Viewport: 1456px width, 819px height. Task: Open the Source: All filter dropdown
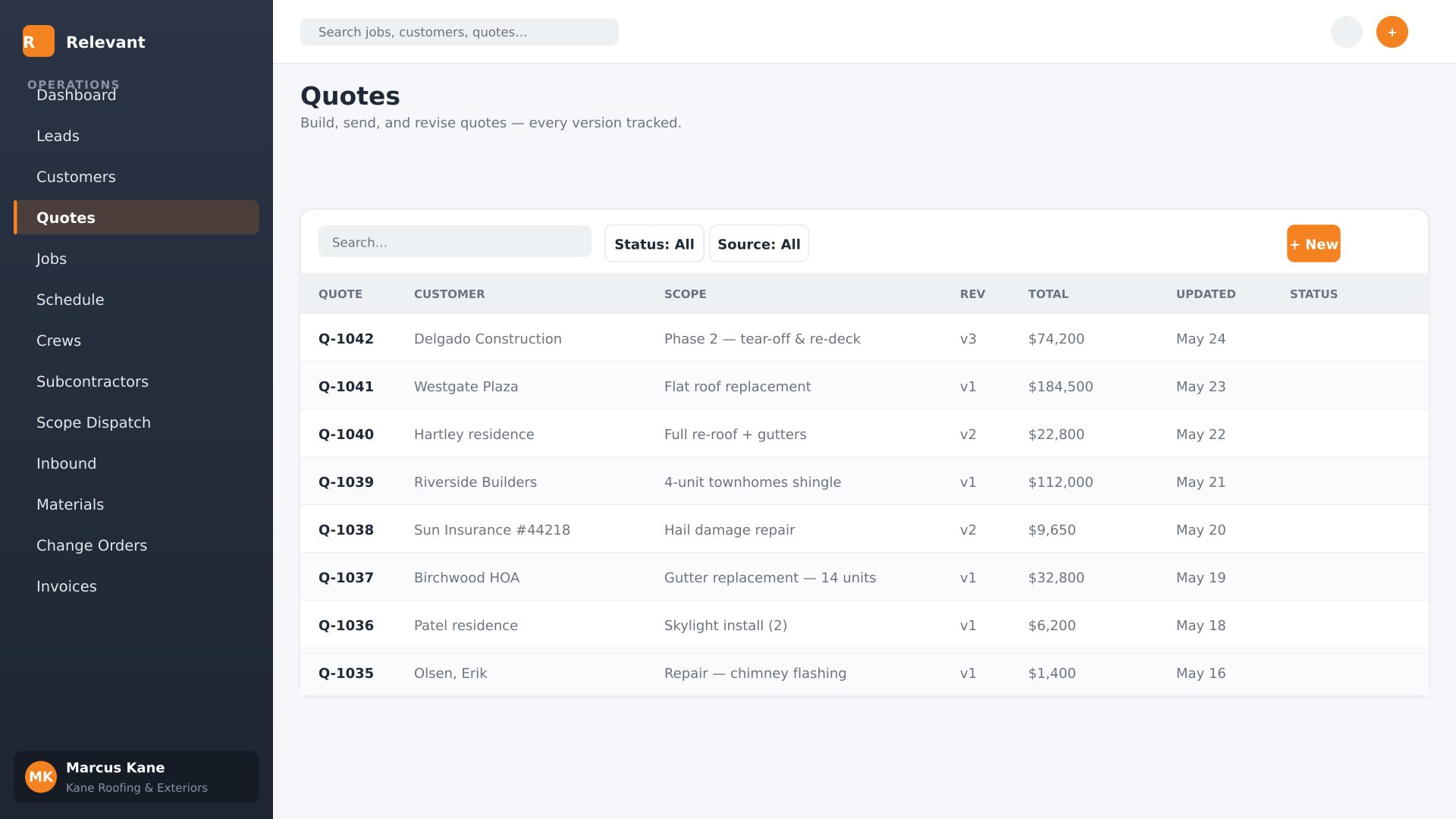pyautogui.click(x=759, y=243)
